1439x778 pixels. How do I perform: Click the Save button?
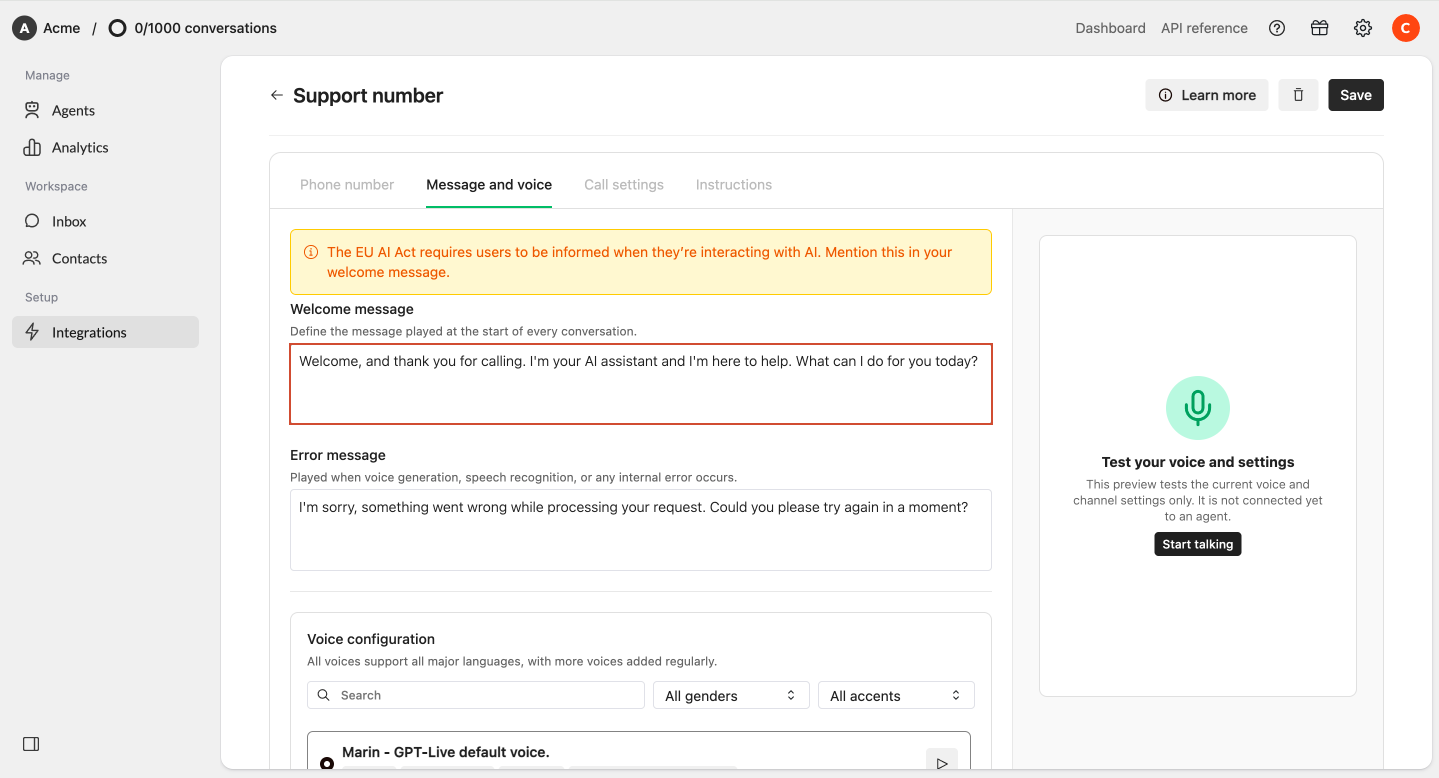click(x=1356, y=95)
